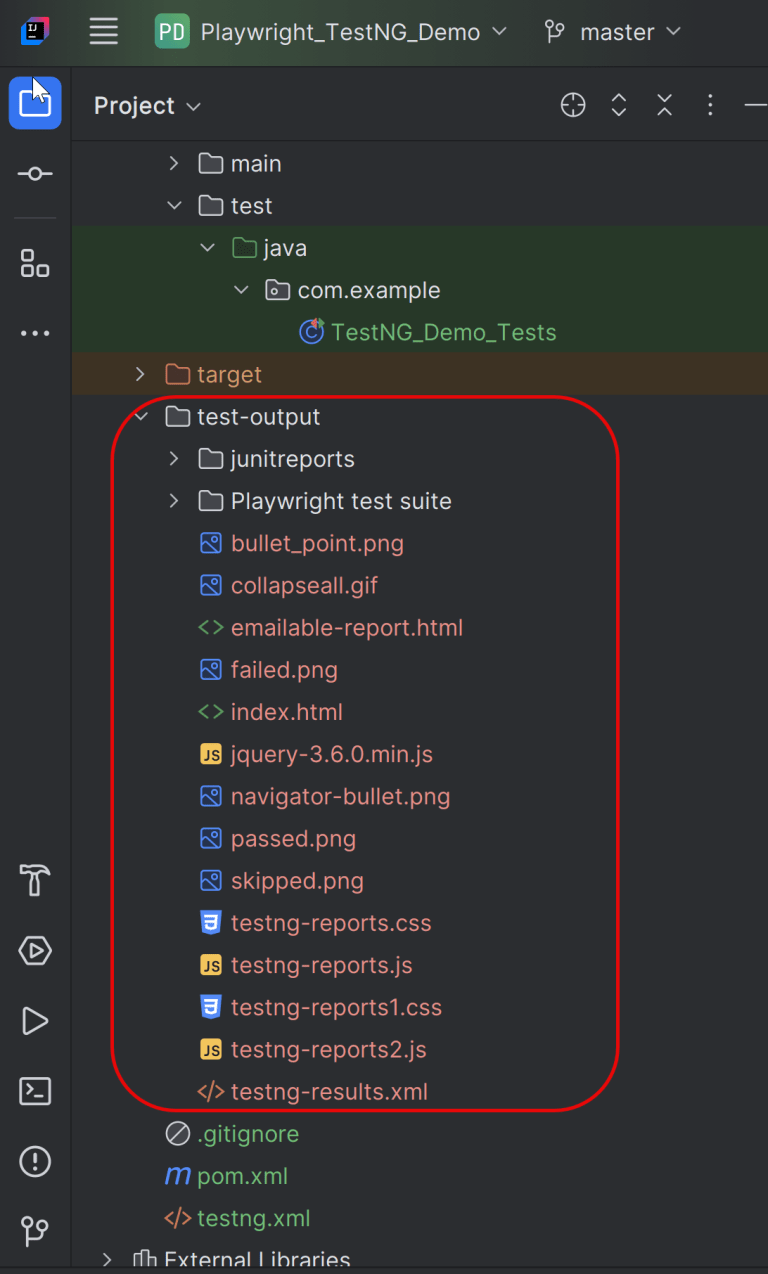
Task: Open the Project panel options menu
Action: (x=710, y=105)
